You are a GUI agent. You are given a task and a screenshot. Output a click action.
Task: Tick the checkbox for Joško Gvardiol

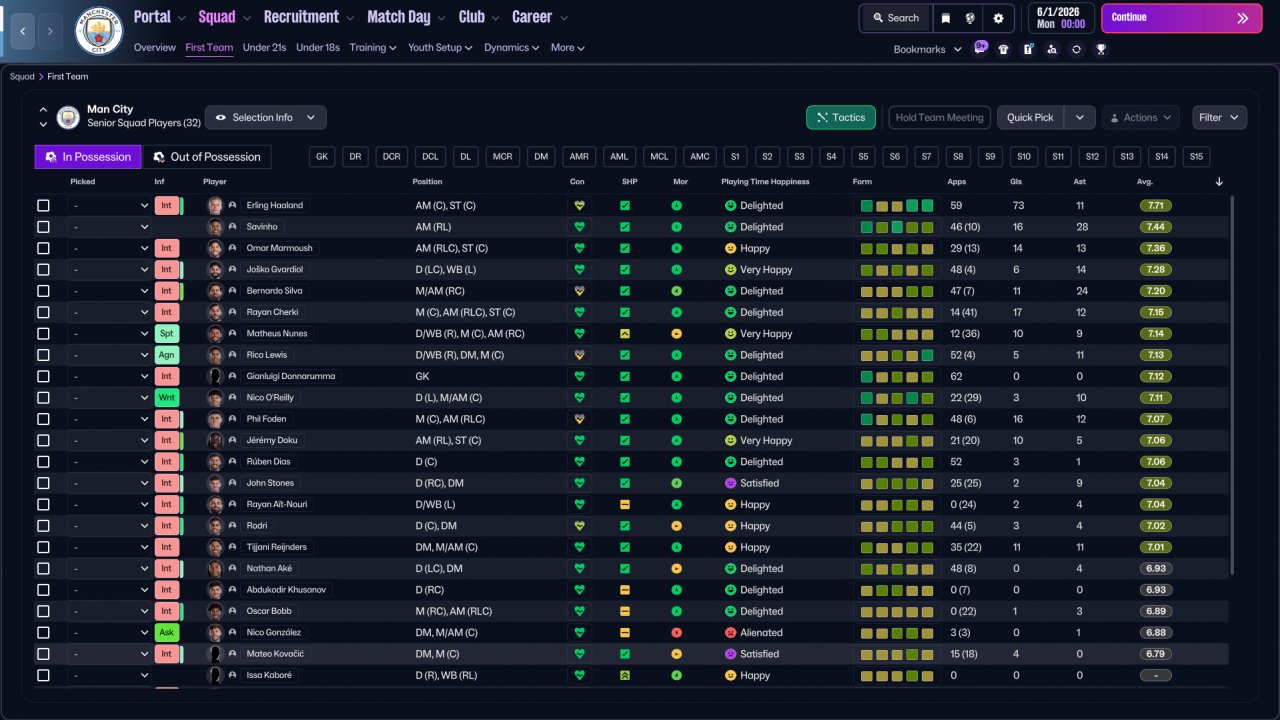(43, 270)
